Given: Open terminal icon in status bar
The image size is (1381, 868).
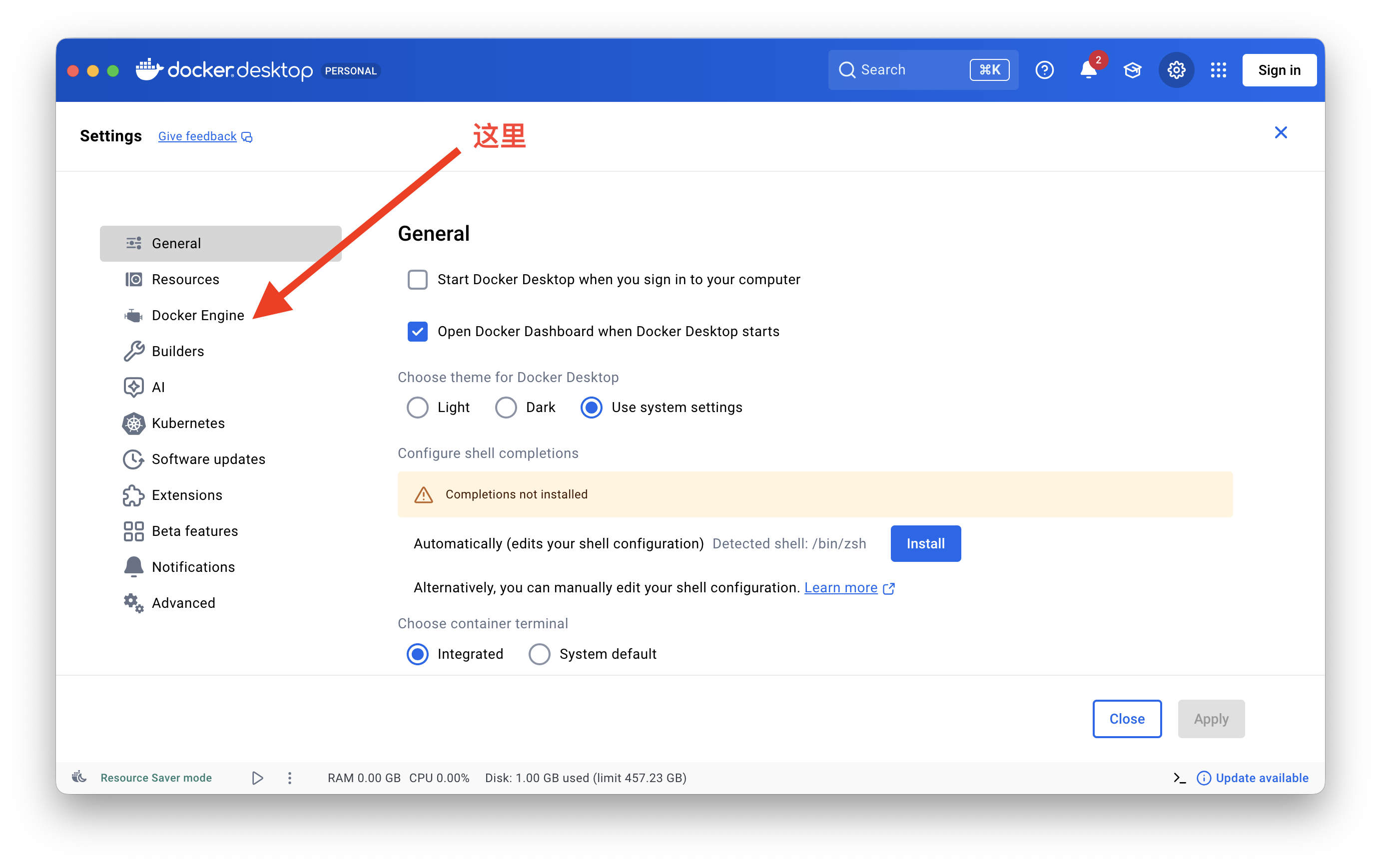Looking at the screenshot, I should pyautogui.click(x=1179, y=778).
